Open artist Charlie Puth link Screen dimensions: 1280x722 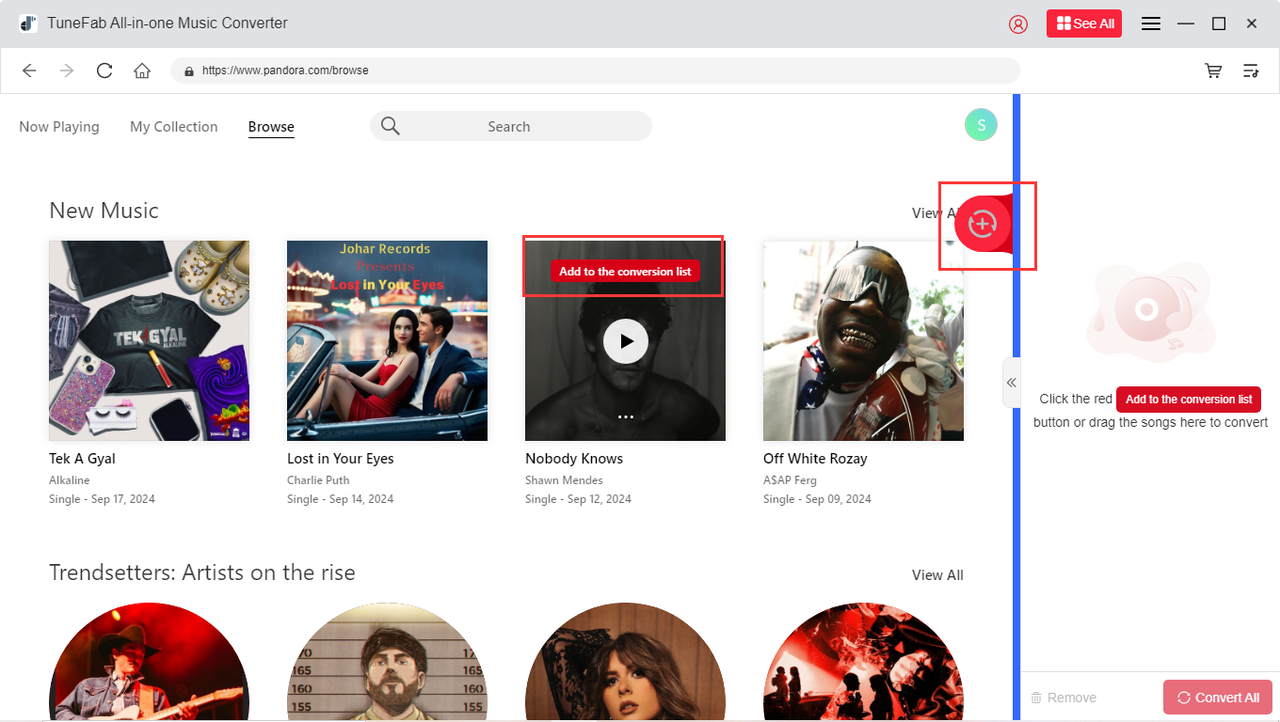coord(318,480)
